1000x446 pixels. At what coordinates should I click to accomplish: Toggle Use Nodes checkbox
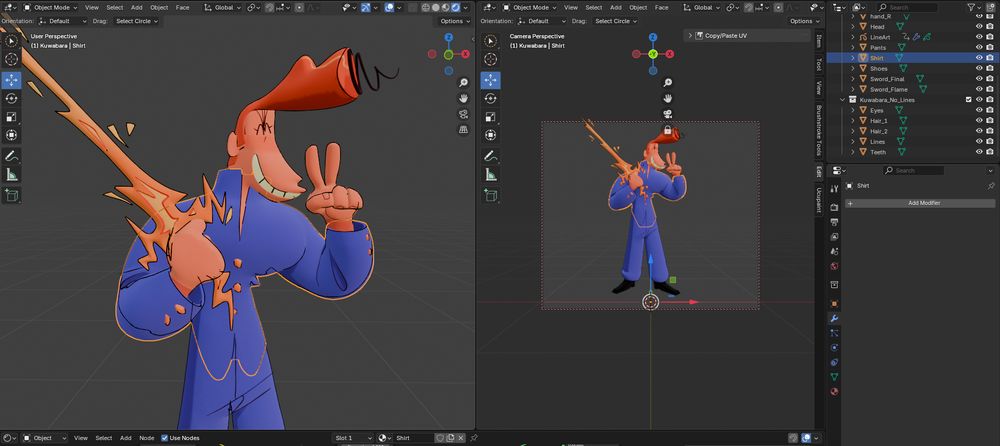point(165,438)
